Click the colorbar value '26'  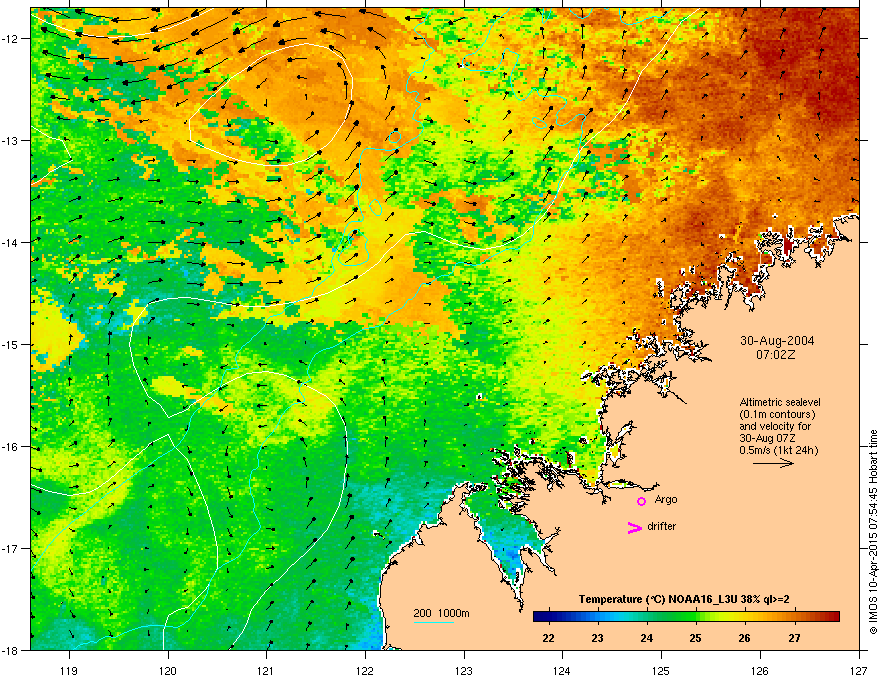744,638
